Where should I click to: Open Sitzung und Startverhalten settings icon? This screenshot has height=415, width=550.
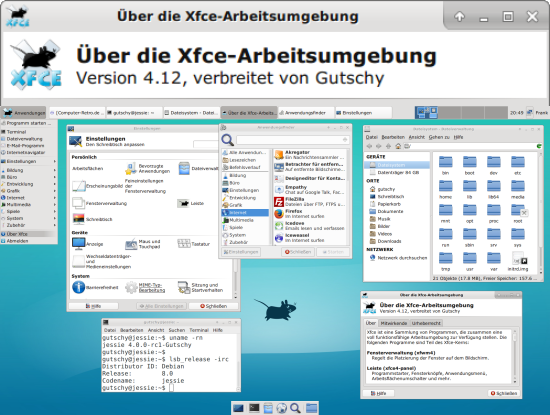184,287
